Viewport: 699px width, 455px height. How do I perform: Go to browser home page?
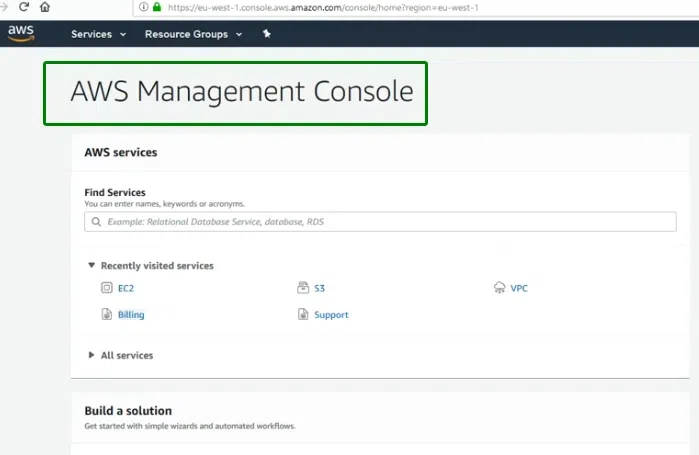[45, 6]
